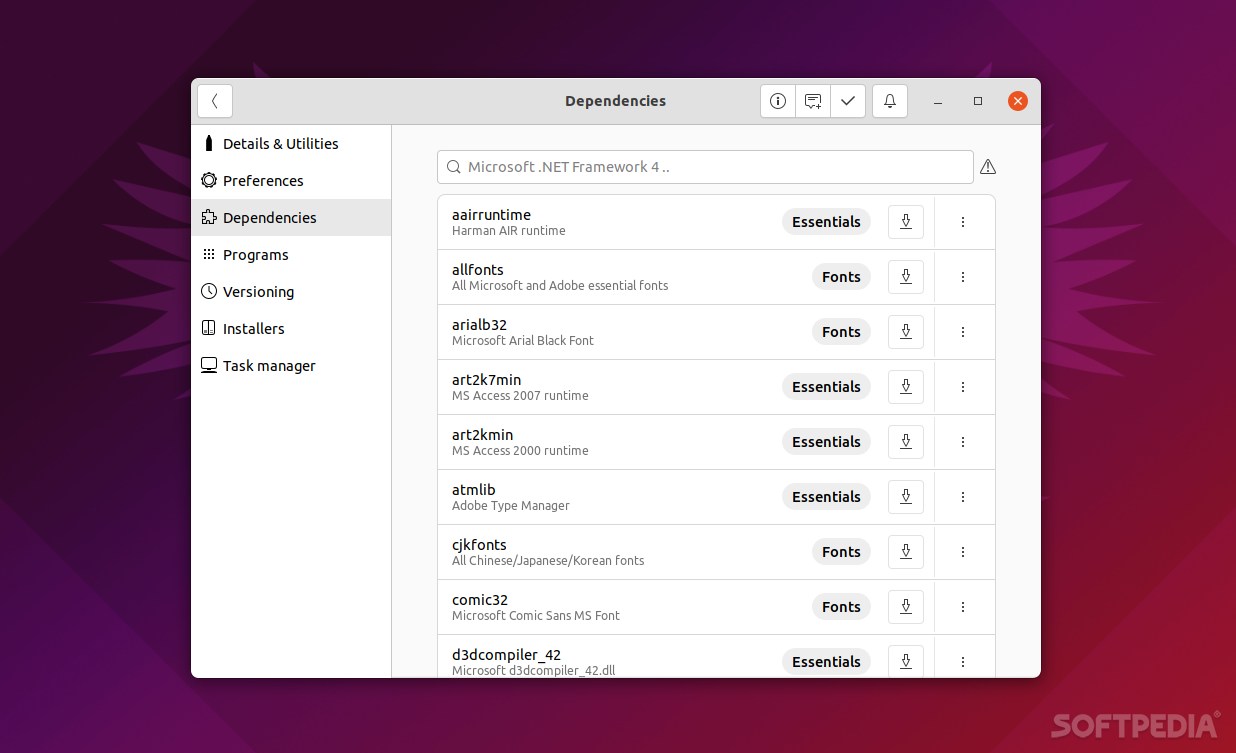1236x753 pixels.
Task: Click Essentials tag on art2k7min row
Action: (826, 387)
